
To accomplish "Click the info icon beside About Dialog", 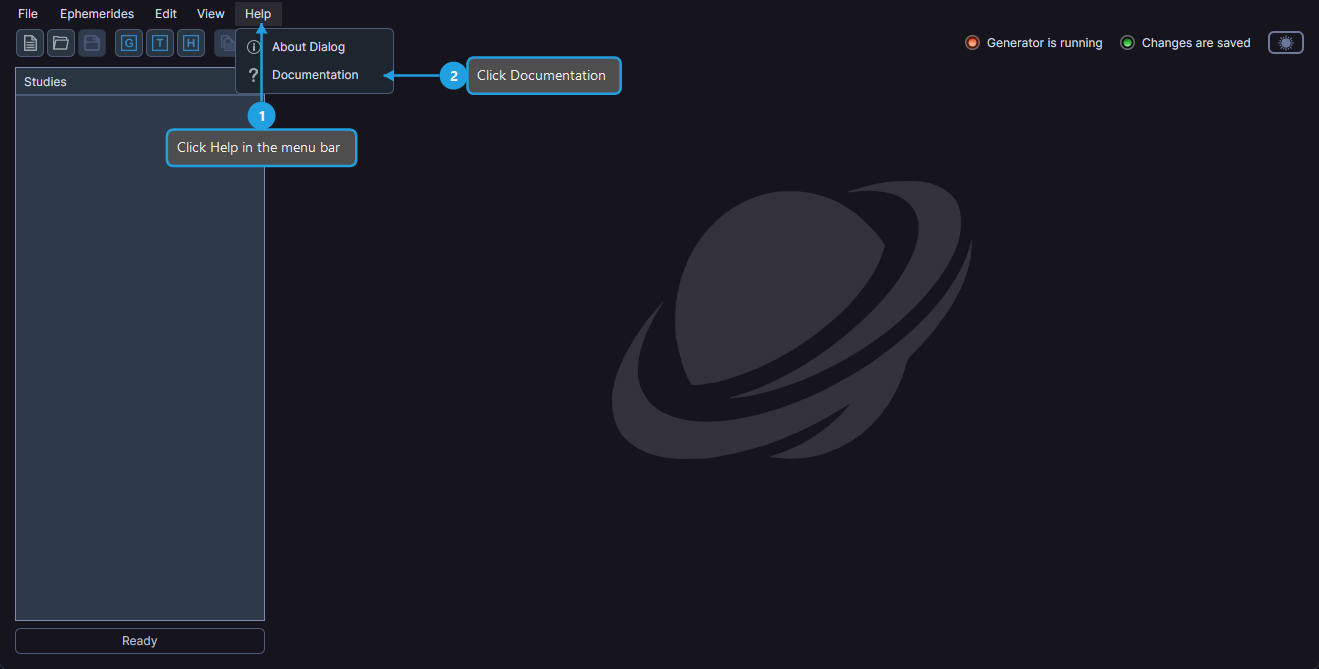I will coord(254,47).
